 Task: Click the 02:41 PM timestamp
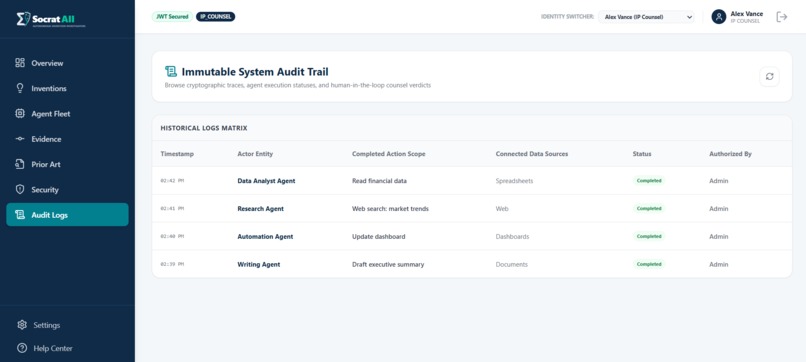[172, 208]
